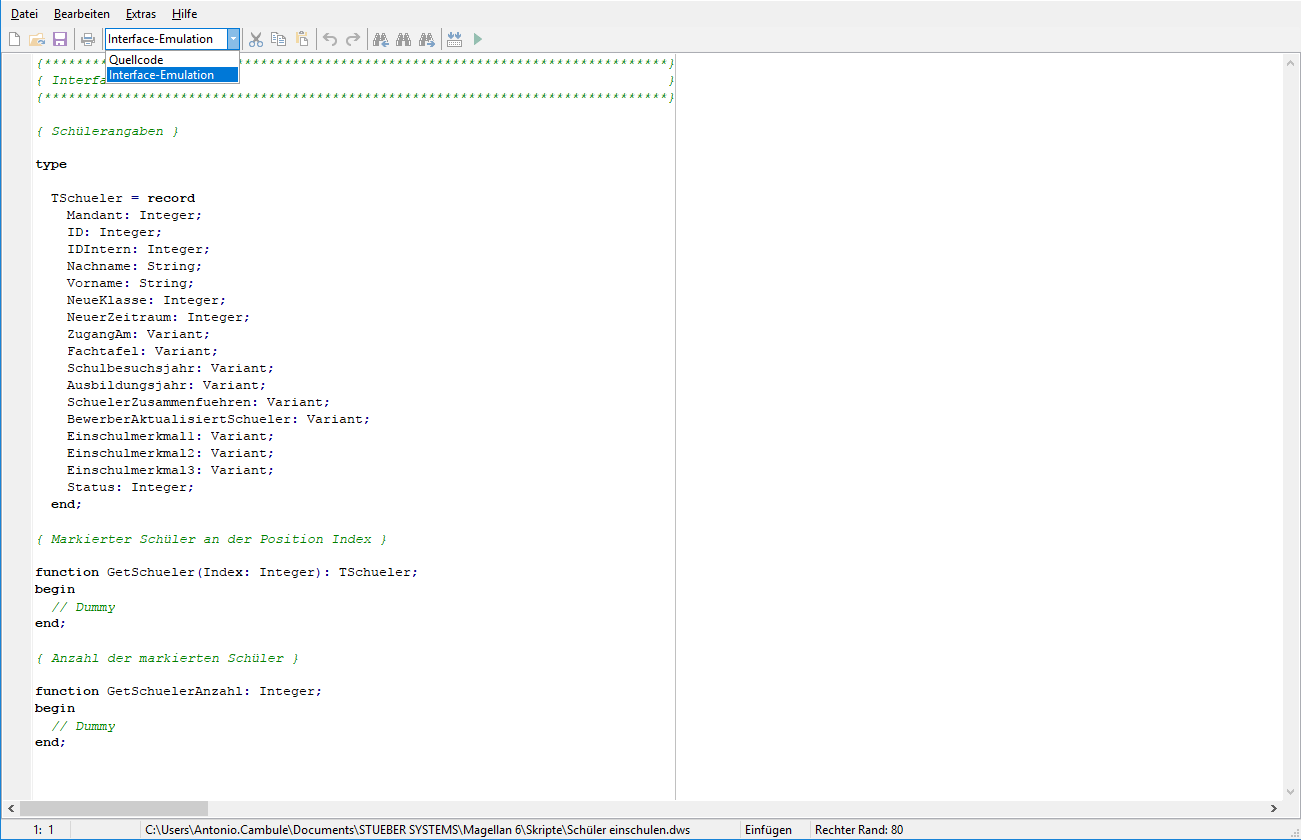Choose Interface-Emulation in the dropdown list
This screenshot has height=840, width=1301.
[x=172, y=75]
